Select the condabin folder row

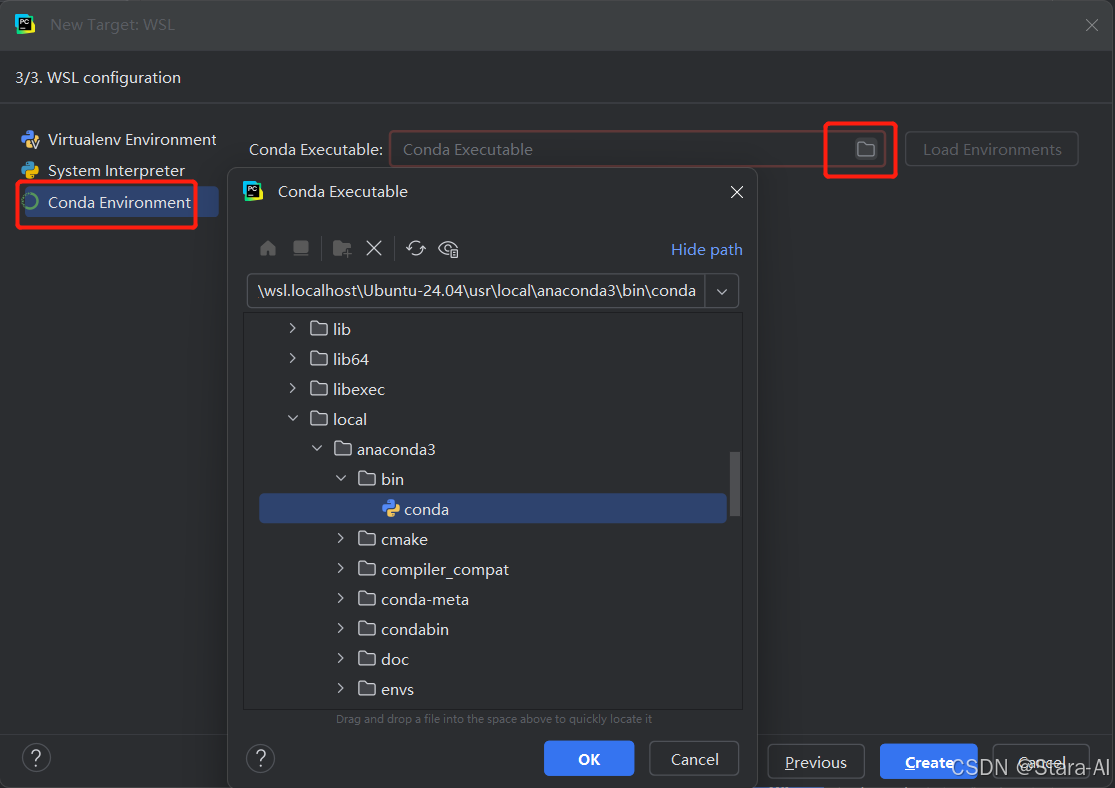pyautogui.click(x=492, y=629)
